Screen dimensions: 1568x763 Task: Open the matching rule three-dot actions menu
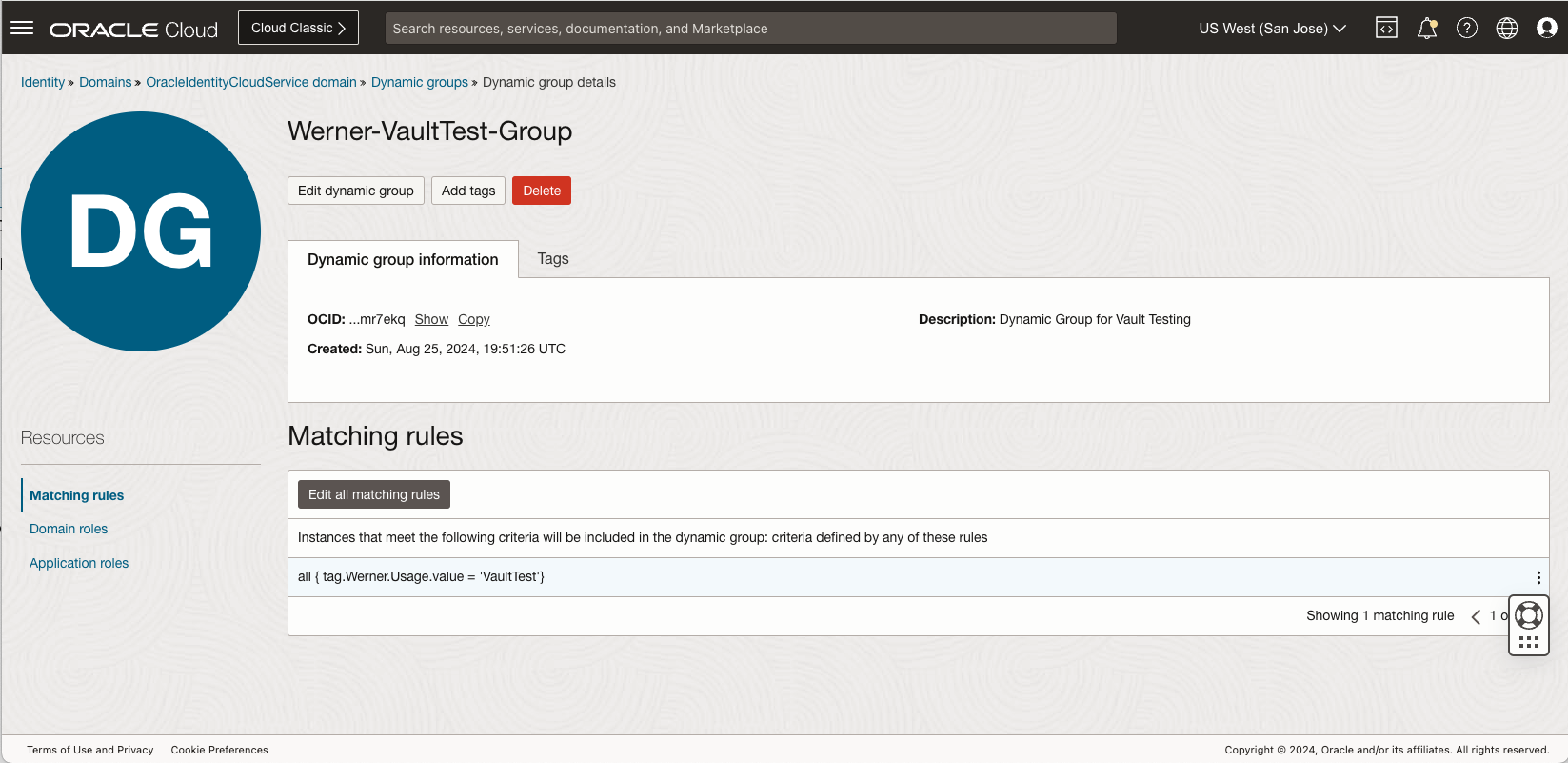tap(1538, 577)
